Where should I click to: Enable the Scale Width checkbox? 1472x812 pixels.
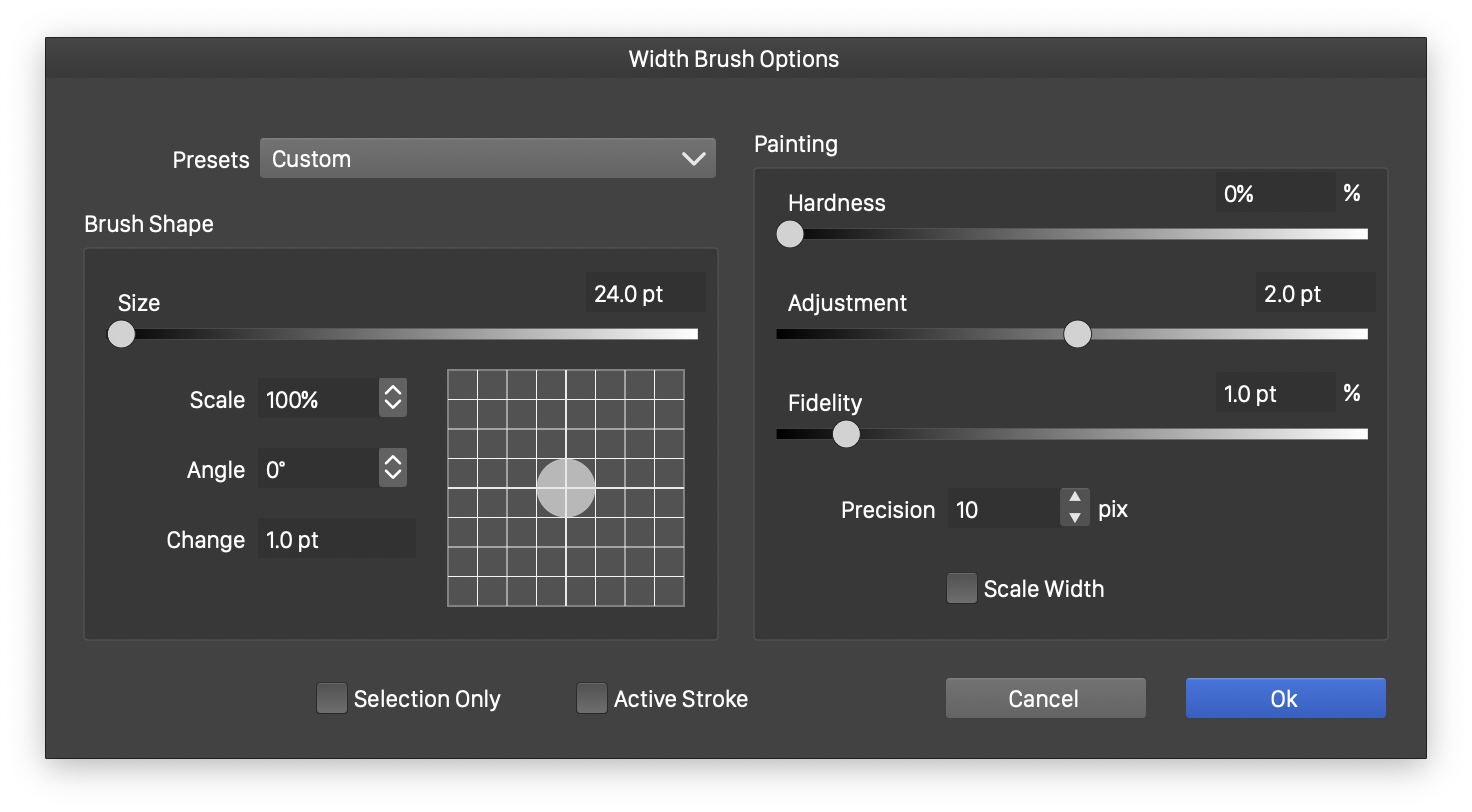click(961, 589)
